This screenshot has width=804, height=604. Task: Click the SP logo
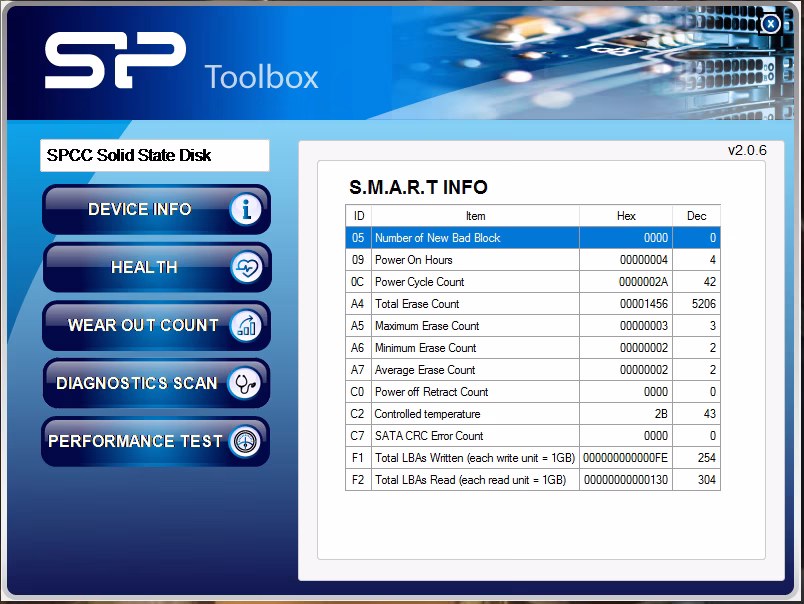point(115,60)
